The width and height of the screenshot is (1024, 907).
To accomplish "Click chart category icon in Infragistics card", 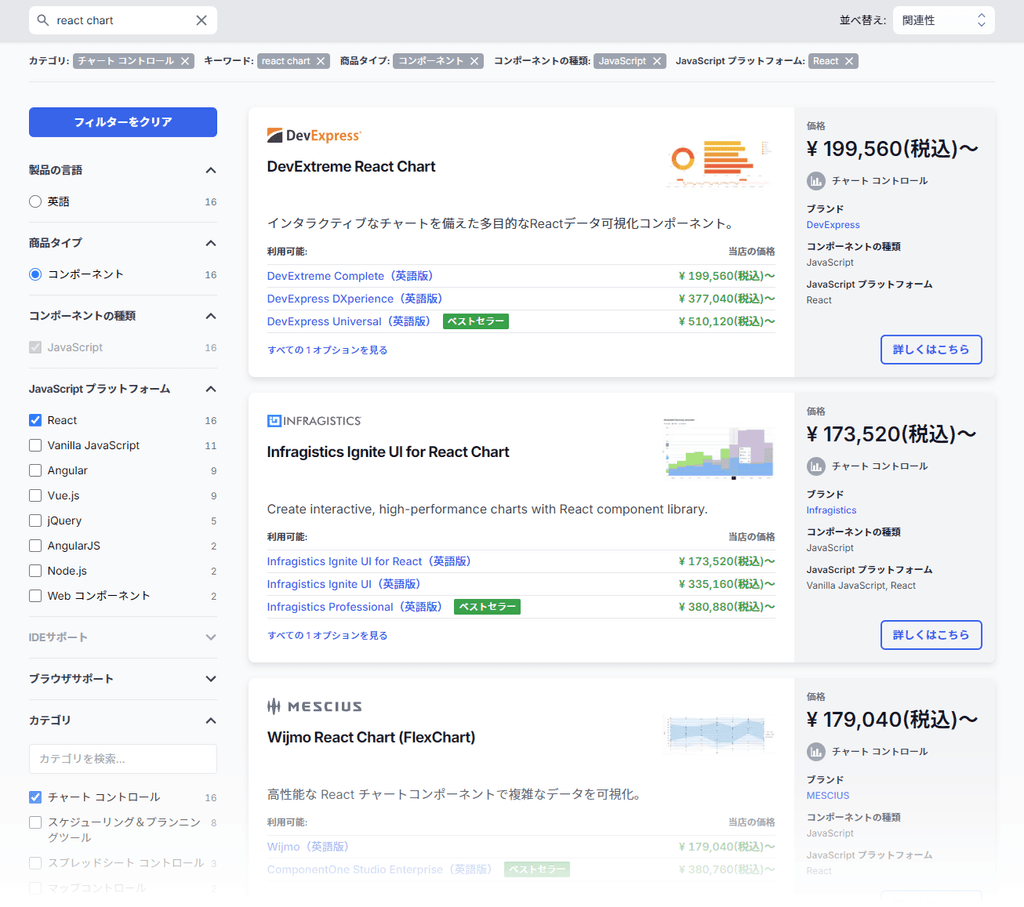I will pyautogui.click(x=816, y=466).
